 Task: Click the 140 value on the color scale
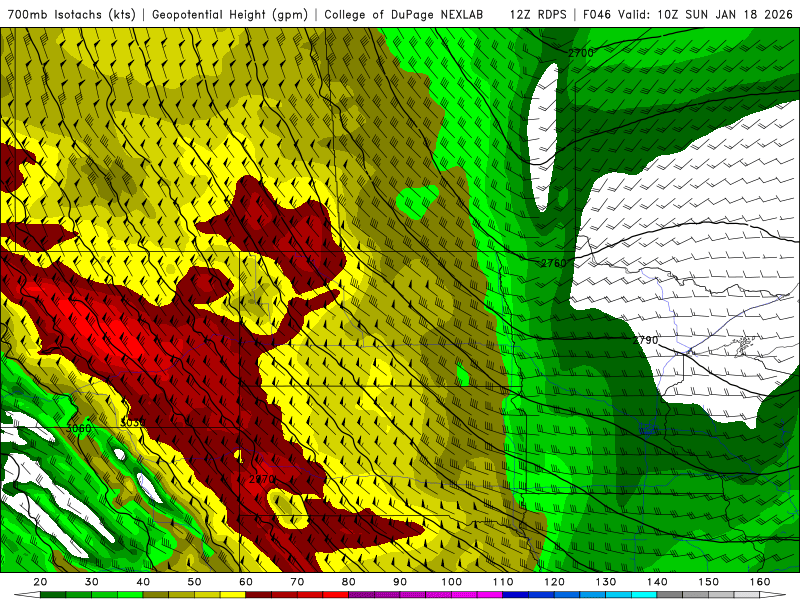657,582
